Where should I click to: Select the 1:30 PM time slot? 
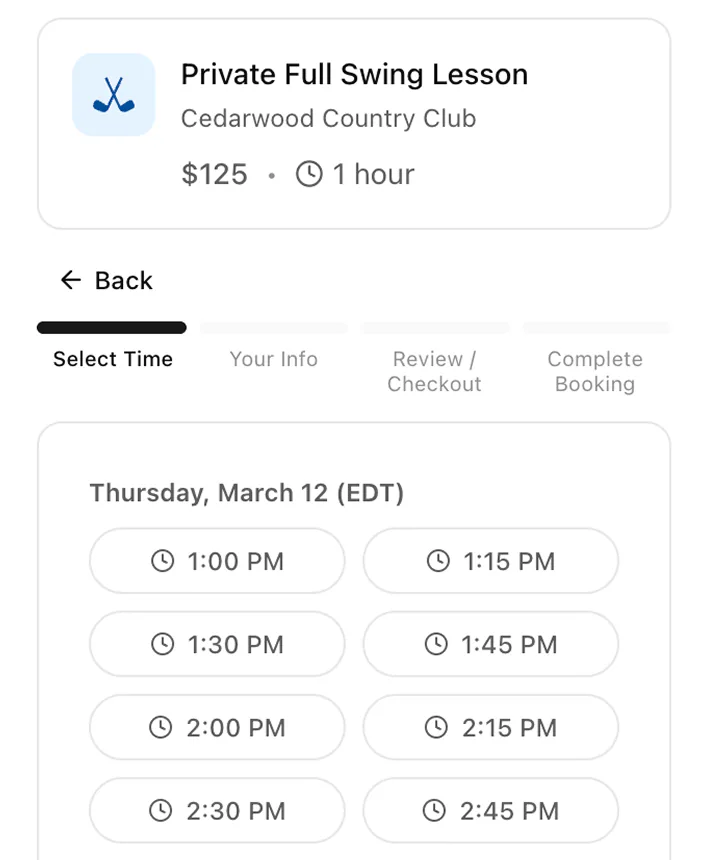(217, 645)
